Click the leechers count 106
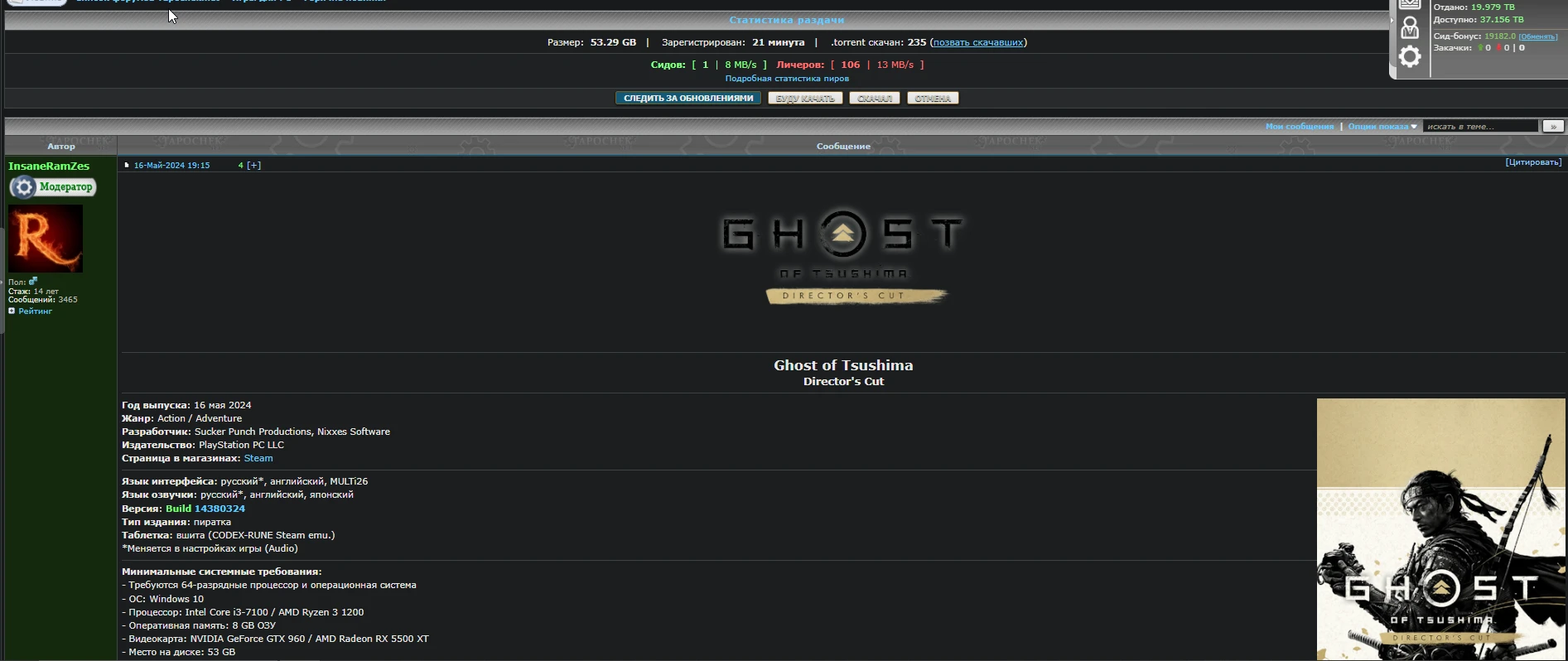1568x661 pixels. coord(851,65)
